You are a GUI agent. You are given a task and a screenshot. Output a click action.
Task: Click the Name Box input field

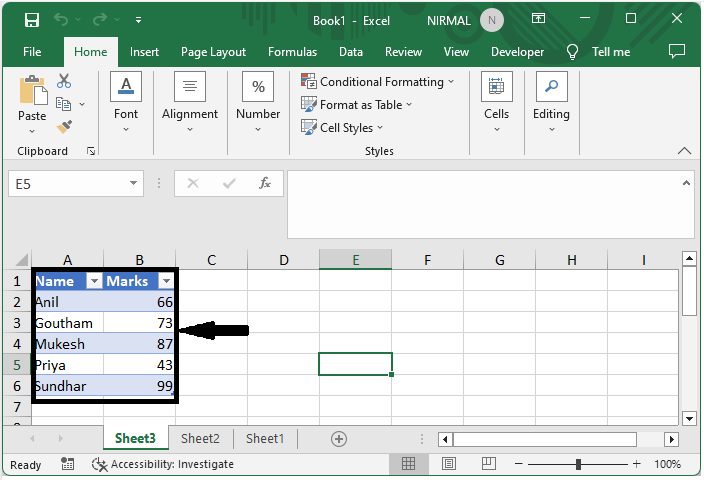[x=67, y=184]
